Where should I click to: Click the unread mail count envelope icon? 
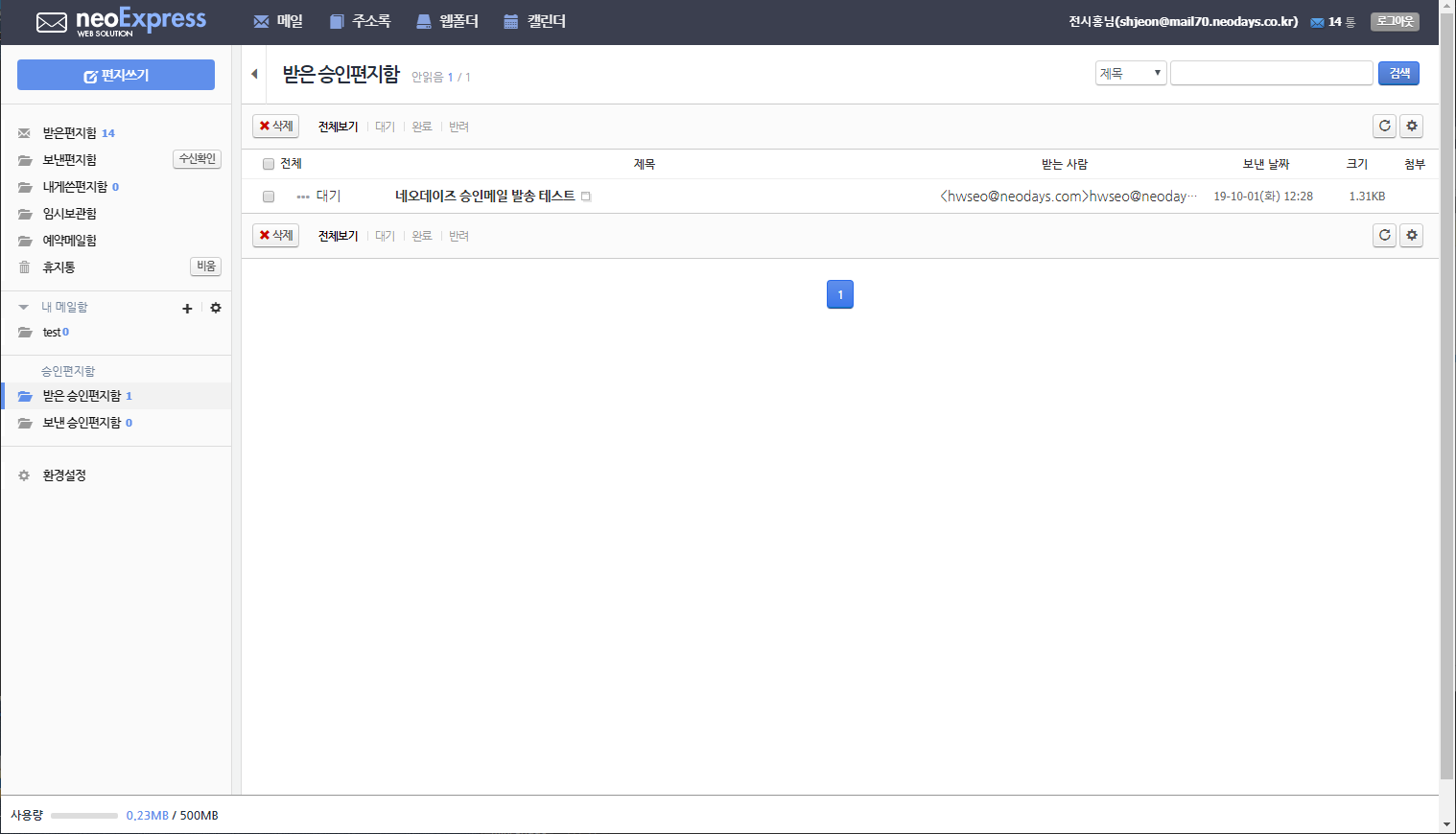coord(1317,22)
